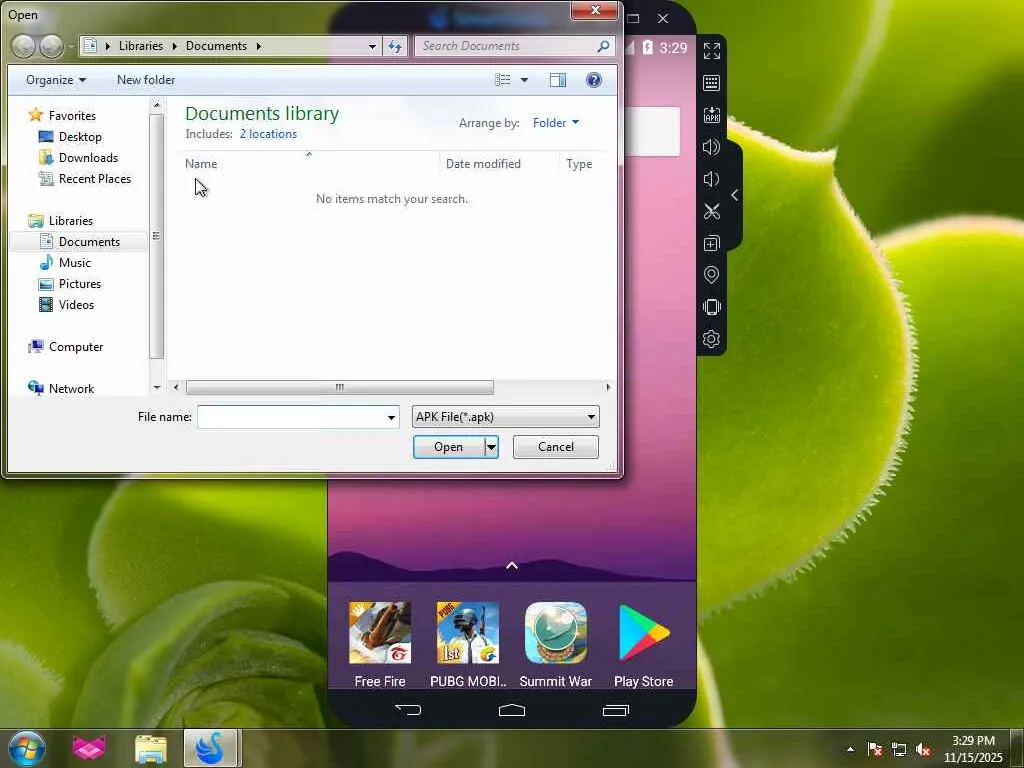This screenshot has width=1024, height=768.
Task: Toggle the preview pane icon
Action: [x=558, y=80]
